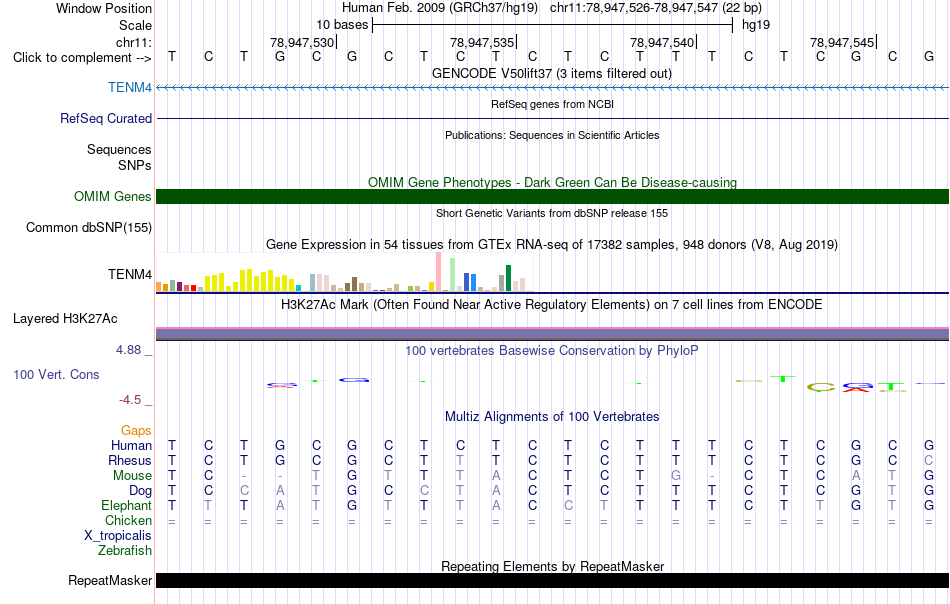Click the 78,947,545 coordinate tick label
The height and width of the screenshot is (604, 950).
click(842, 42)
